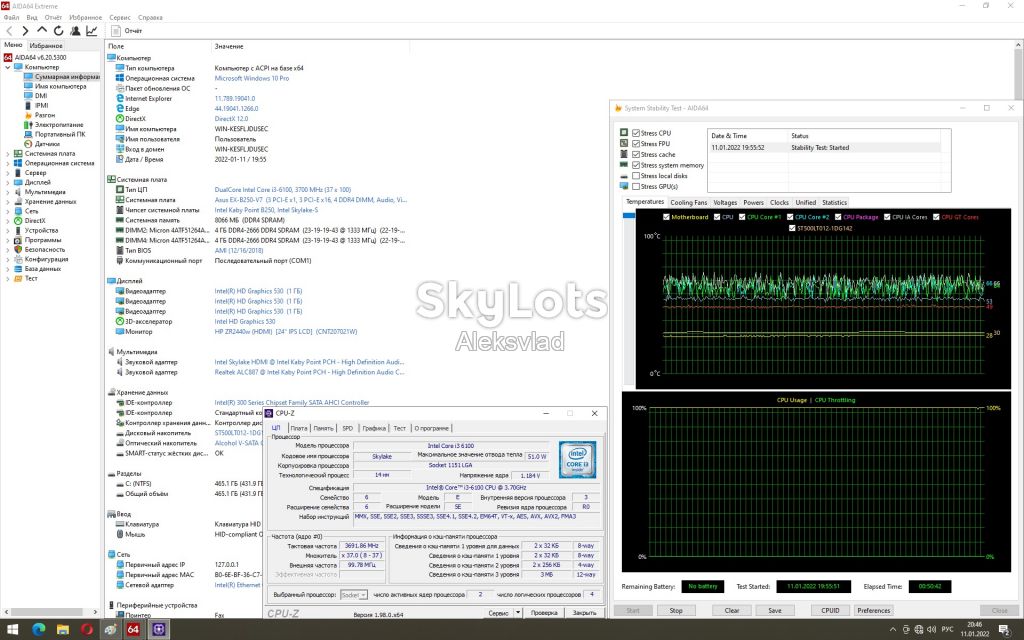The image size is (1024, 640).
Task: Expand the Сеть tree node
Action: pyautogui.click(x=8, y=211)
